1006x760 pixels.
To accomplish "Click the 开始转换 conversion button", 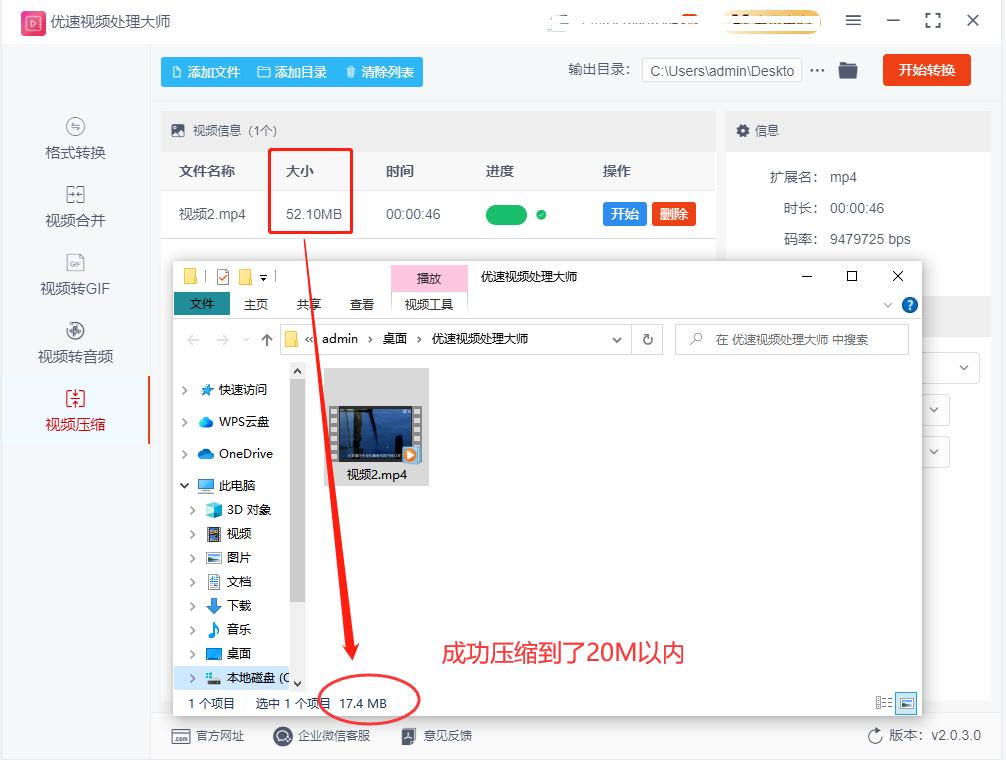I will pos(926,70).
